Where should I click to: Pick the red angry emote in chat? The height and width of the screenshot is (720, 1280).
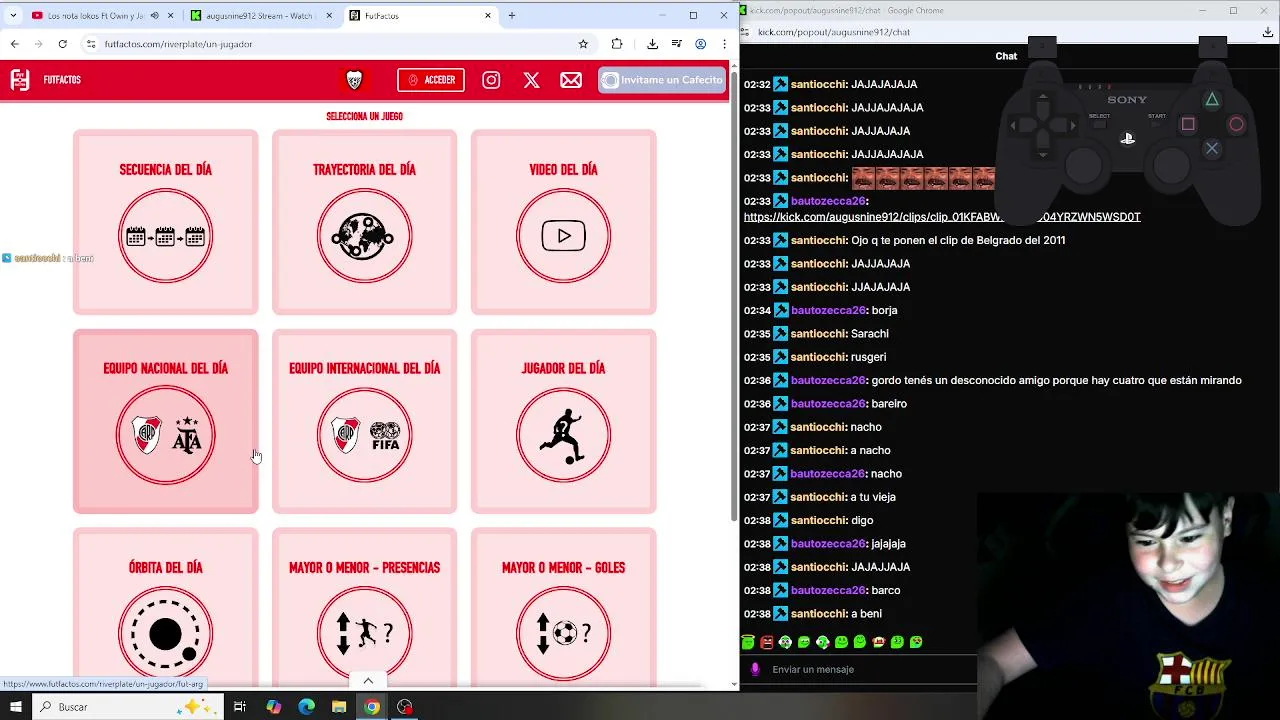(x=766, y=642)
